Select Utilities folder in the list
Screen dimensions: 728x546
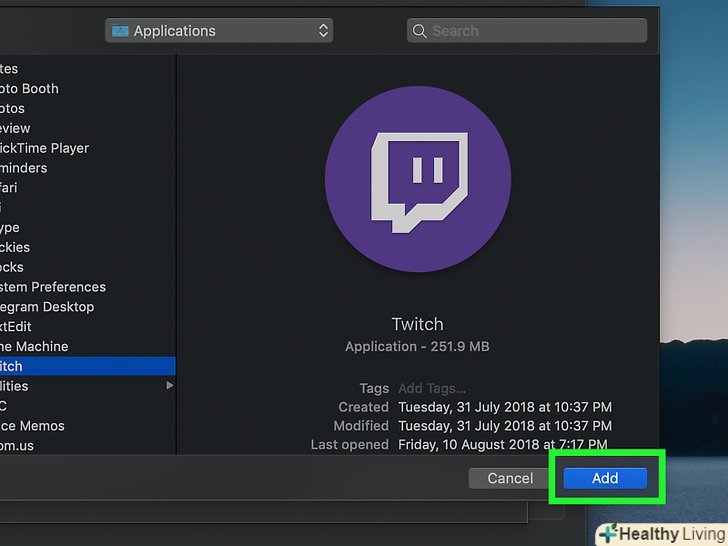tap(88, 386)
